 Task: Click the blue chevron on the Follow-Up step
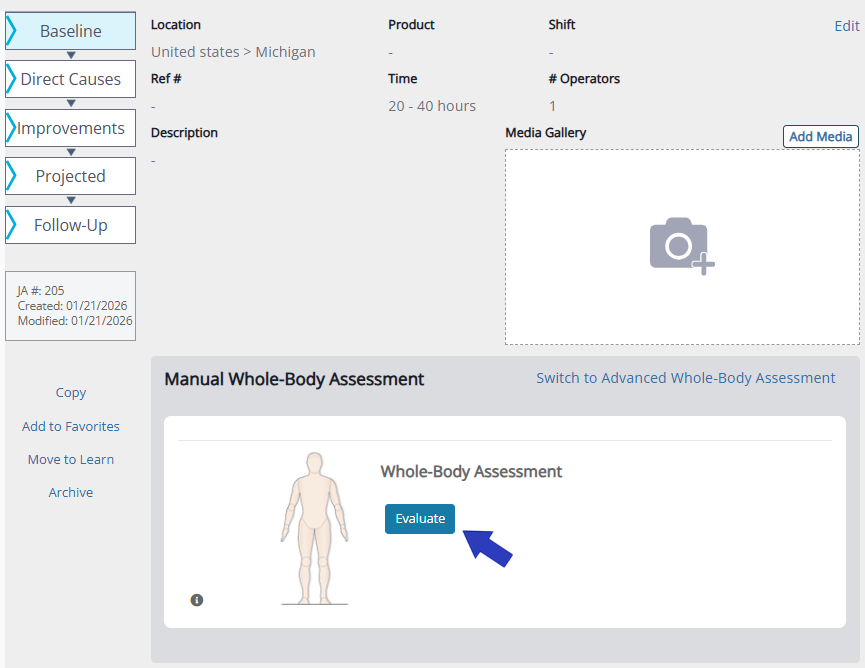[11, 225]
